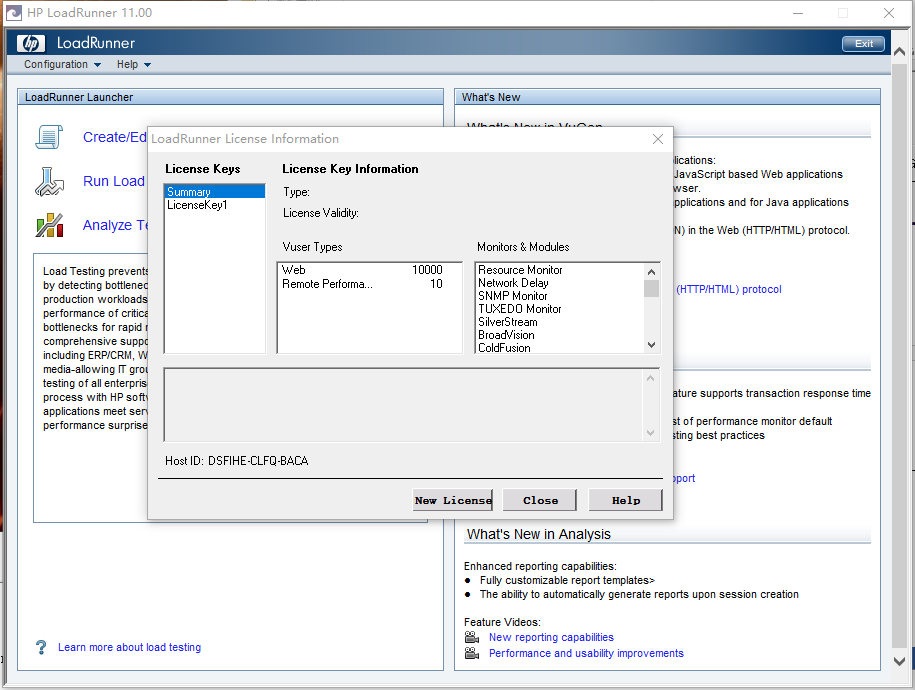Click the Run Load Tests flask icon

[x=49, y=182]
